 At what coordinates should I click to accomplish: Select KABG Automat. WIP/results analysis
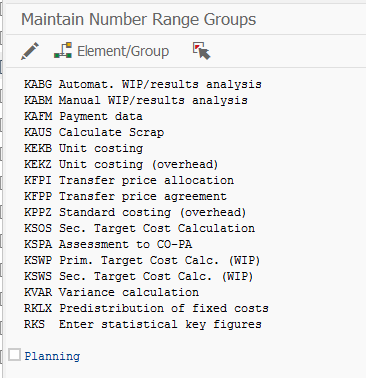click(x=143, y=84)
